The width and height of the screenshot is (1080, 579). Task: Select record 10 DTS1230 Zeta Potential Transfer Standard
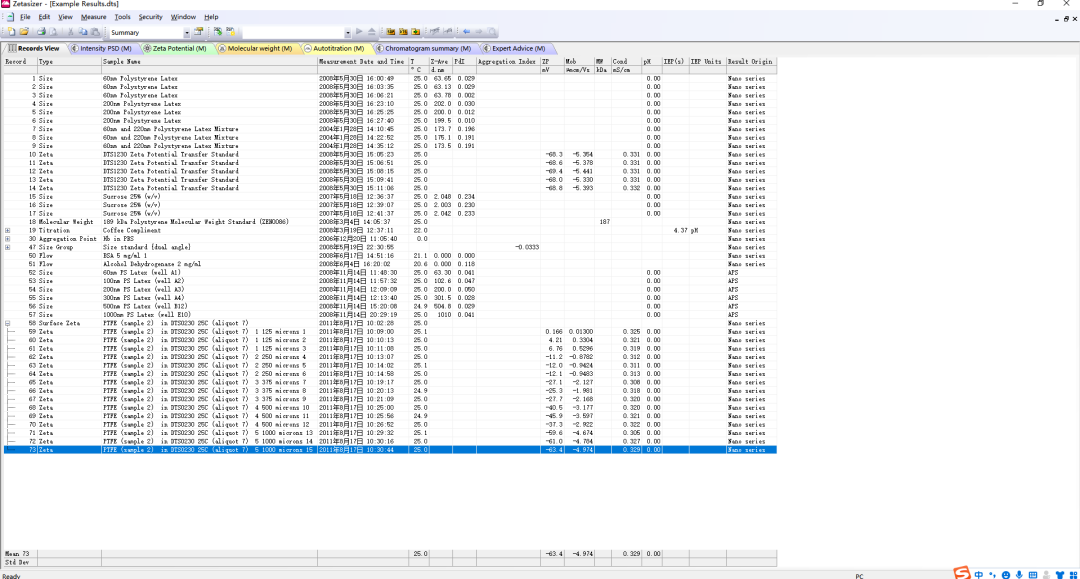click(x=390, y=154)
